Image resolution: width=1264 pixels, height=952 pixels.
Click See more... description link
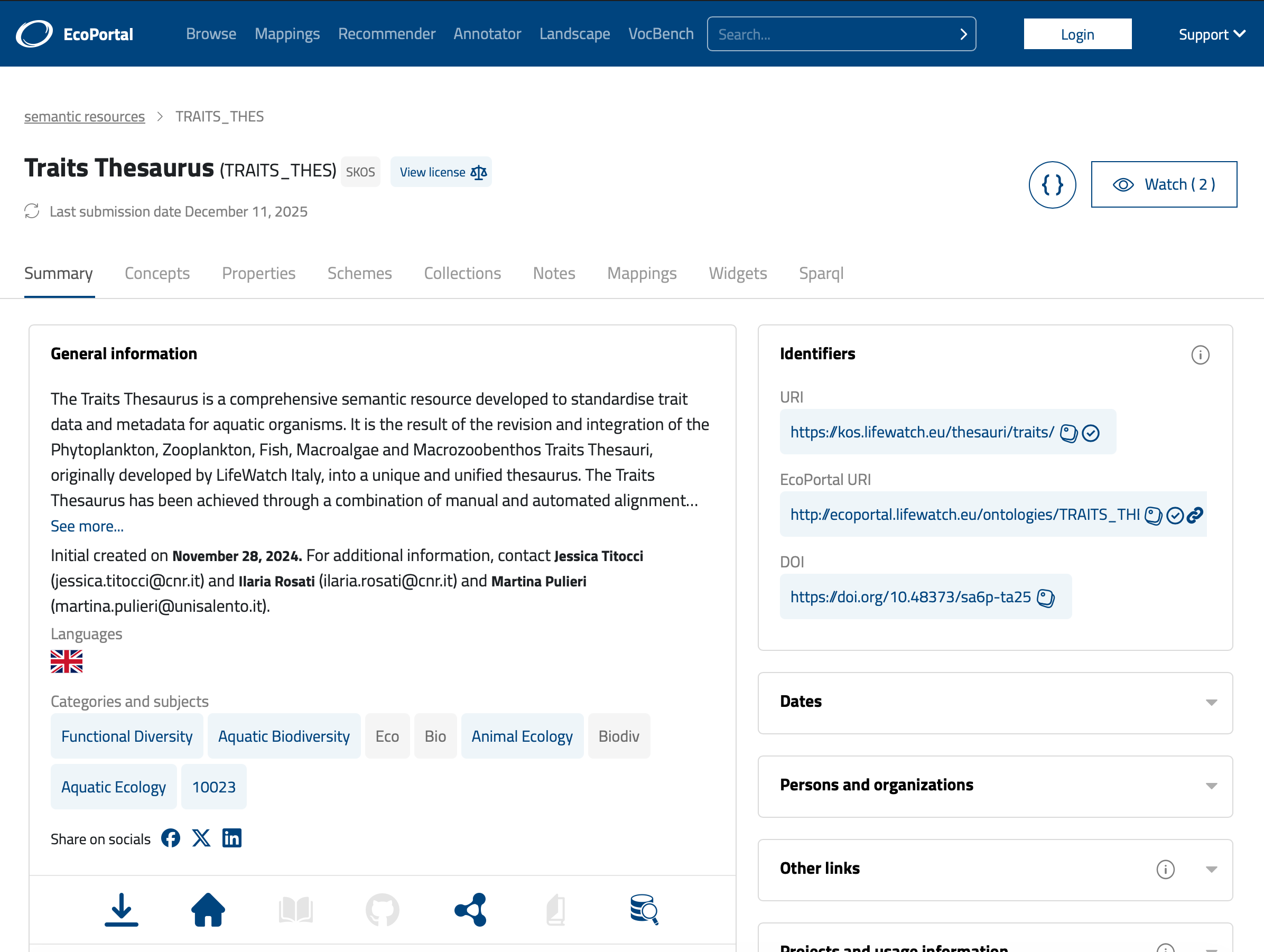click(87, 526)
